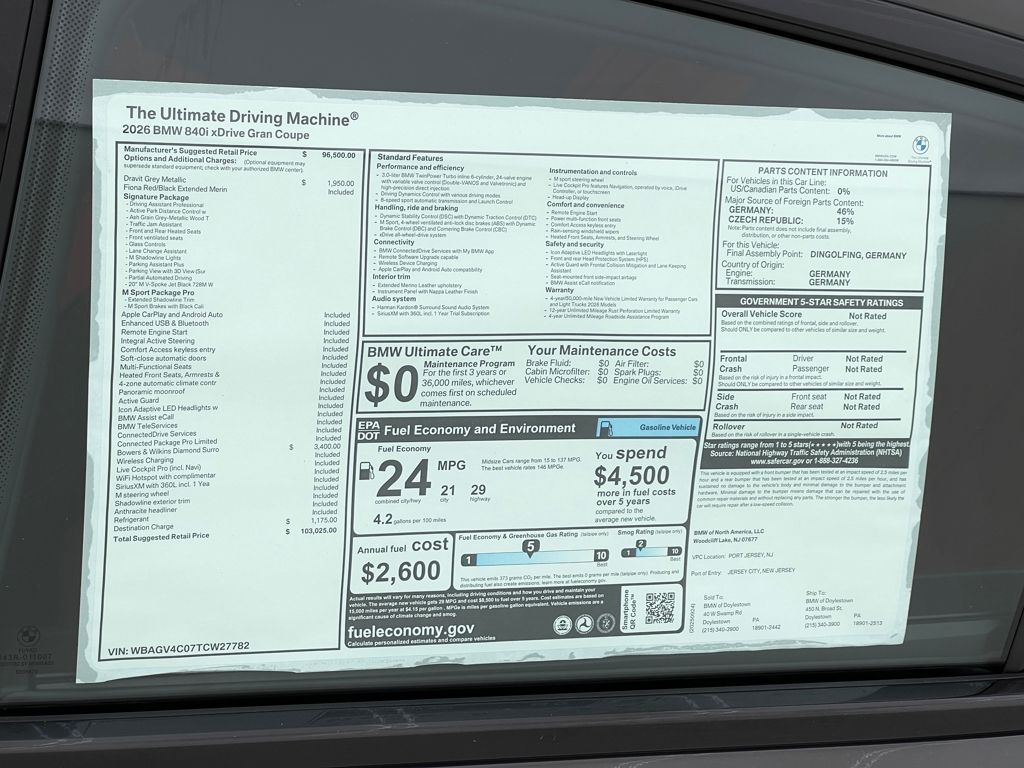Image resolution: width=1024 pixels, height=768 pixels.
Task: Click the CZECH REPUBLIC 15% line
Action: pyautogui.click(x=791, y=221)
